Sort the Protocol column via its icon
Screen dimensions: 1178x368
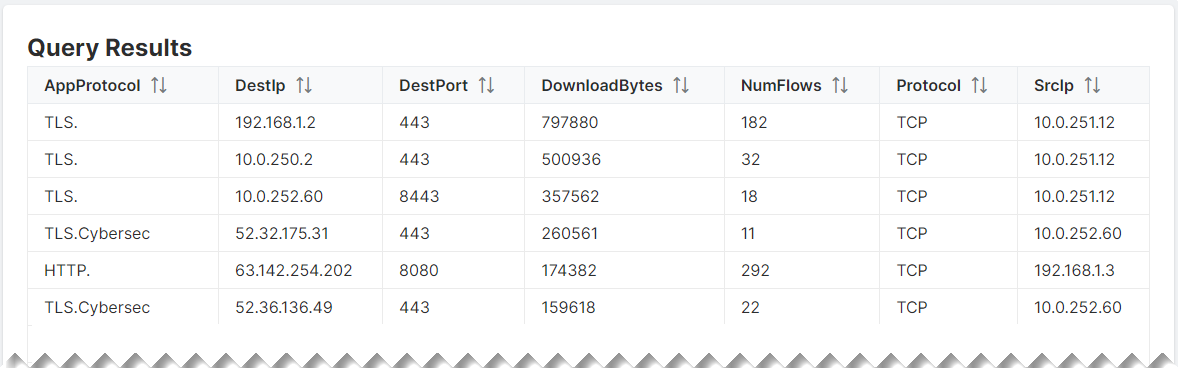(x=979, y=86)
